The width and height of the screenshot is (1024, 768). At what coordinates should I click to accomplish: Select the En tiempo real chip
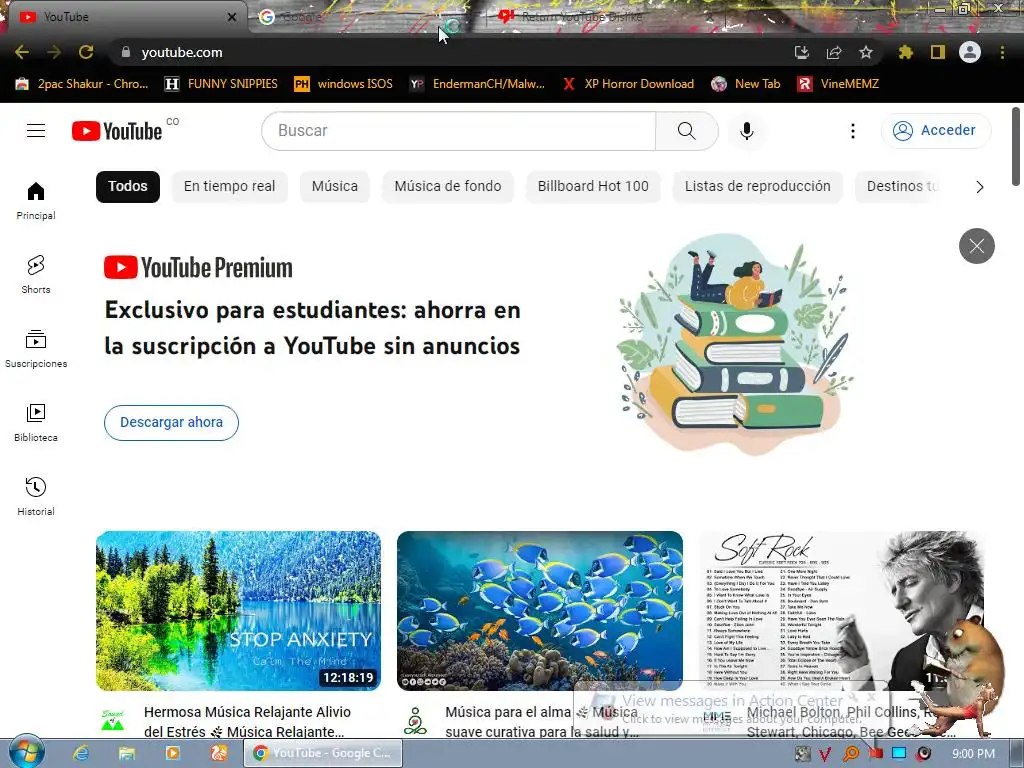pos(229,187)
